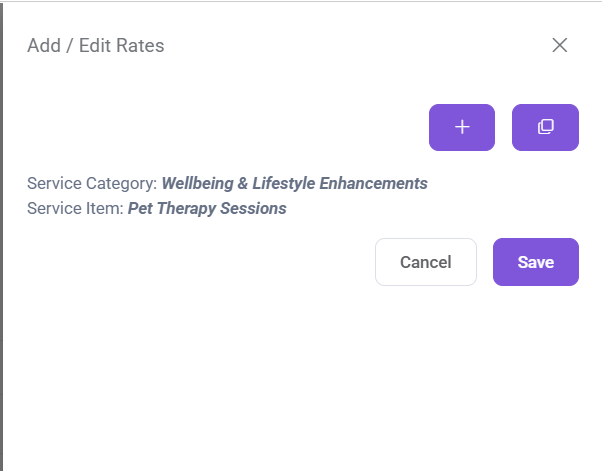Screen dimensions: 602x471
Task: Click the "Service Category:" label
Action: (92, 184)
